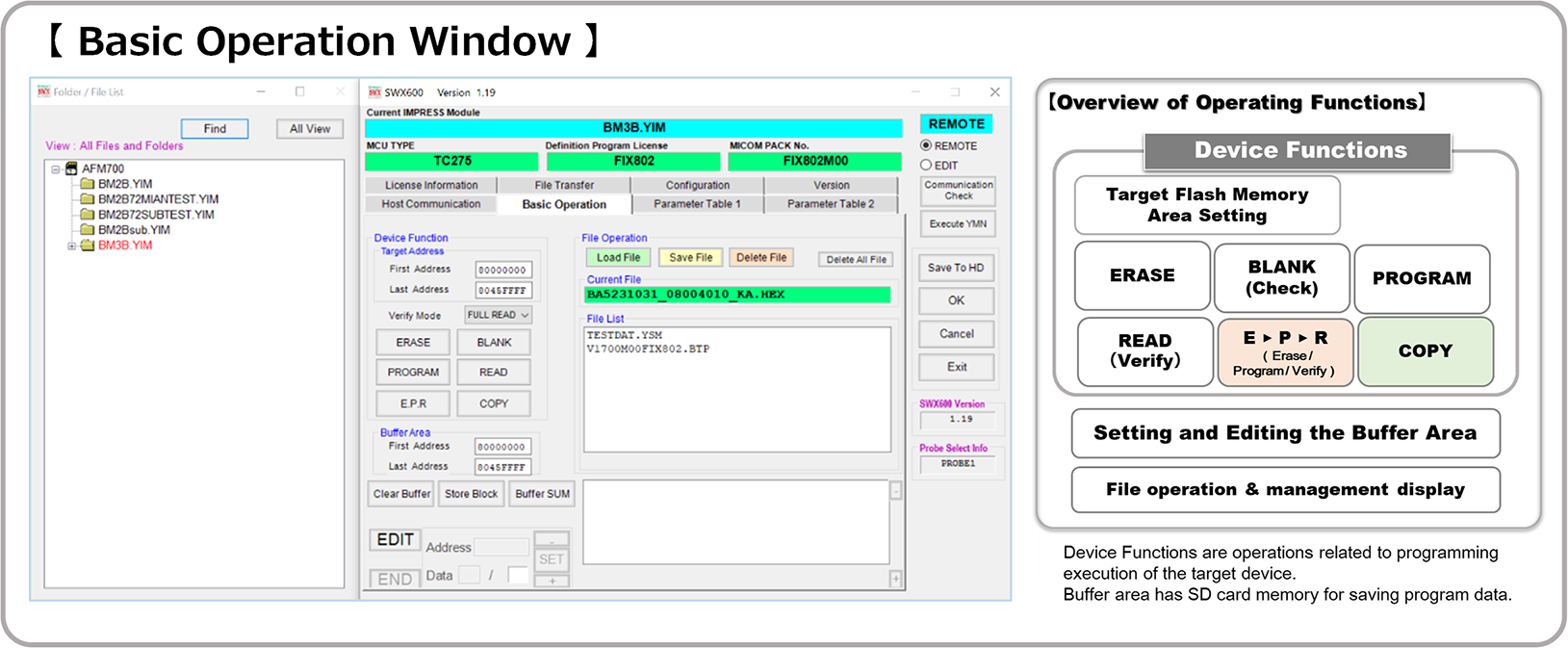The image size is (1568, 648).
Task: Click the BM2B72MIANTEST.YIM folder icon
Action: [x=88, y=199]
